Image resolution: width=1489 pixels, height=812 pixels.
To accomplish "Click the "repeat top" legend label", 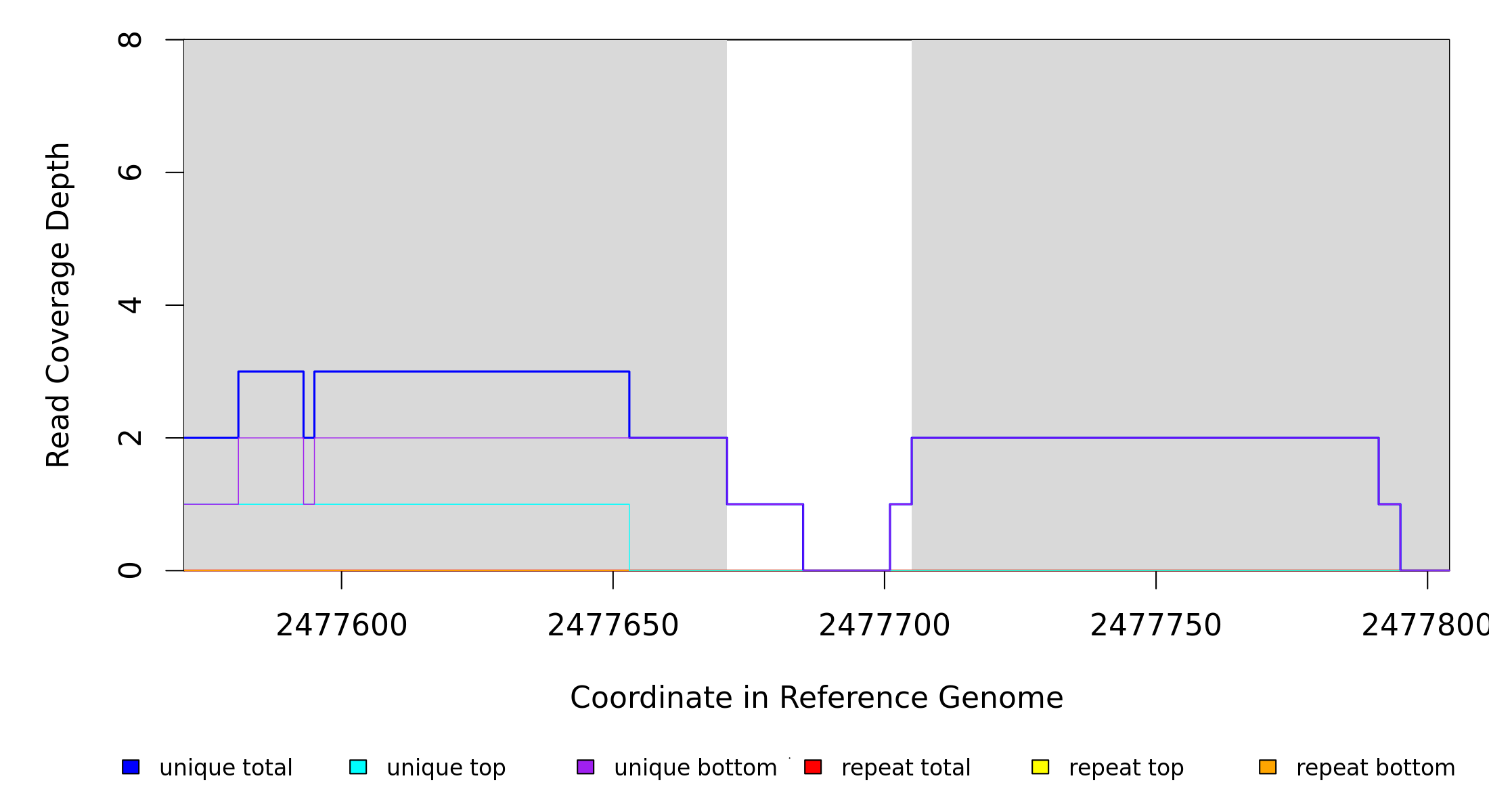I will [x=1126, y=768].
